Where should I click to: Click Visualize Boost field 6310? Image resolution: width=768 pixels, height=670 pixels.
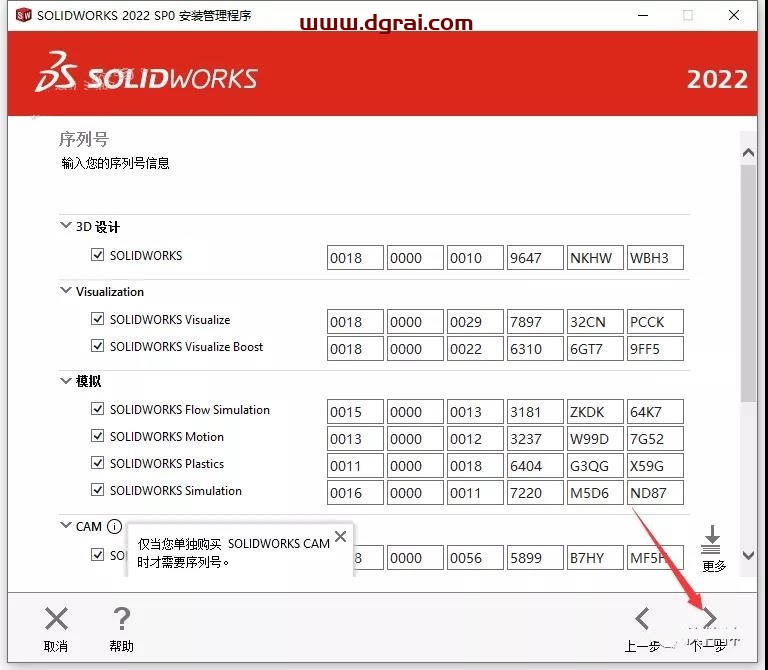point(535,349)
